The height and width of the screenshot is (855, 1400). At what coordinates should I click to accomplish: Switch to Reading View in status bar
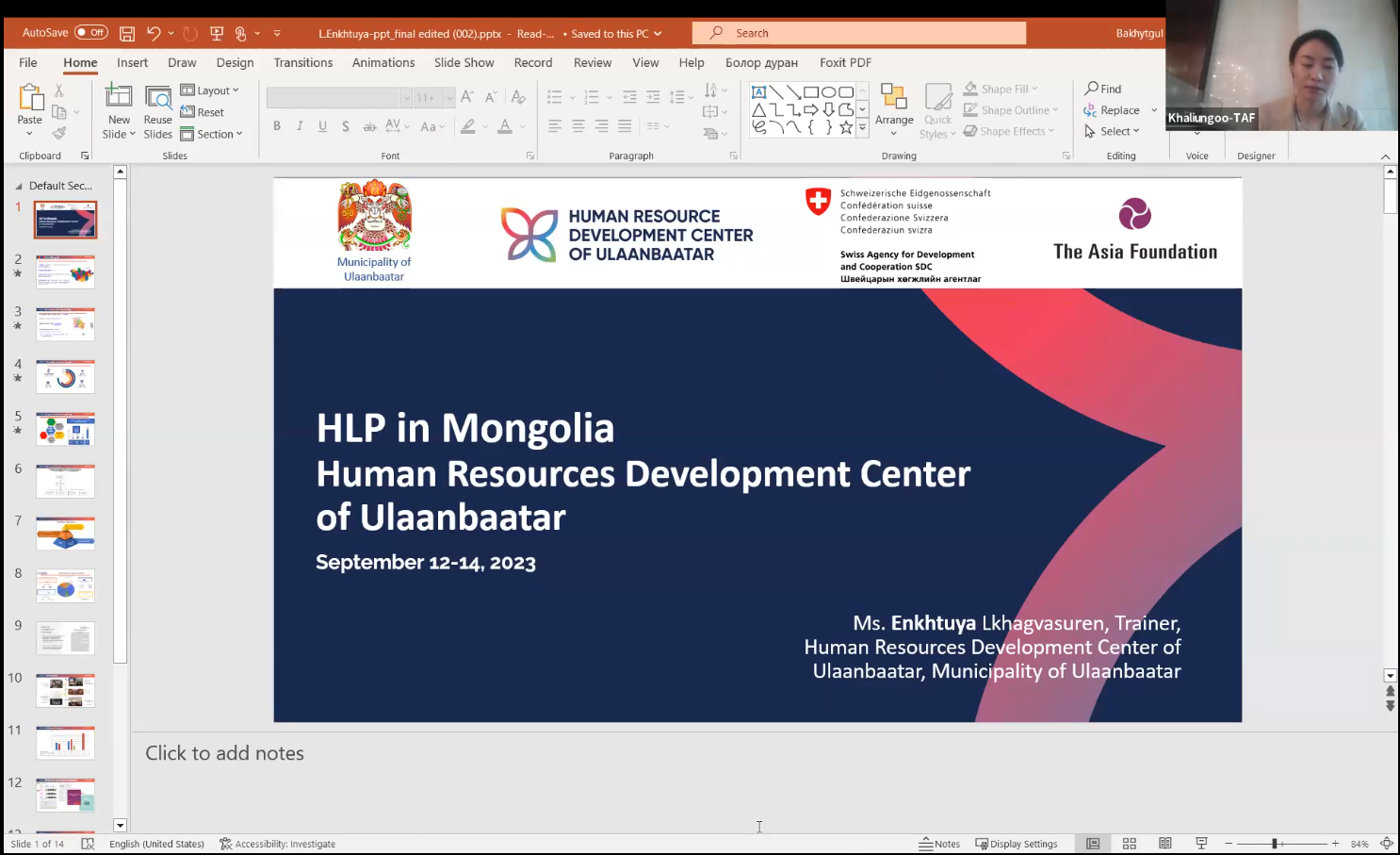pos(1165,844)
